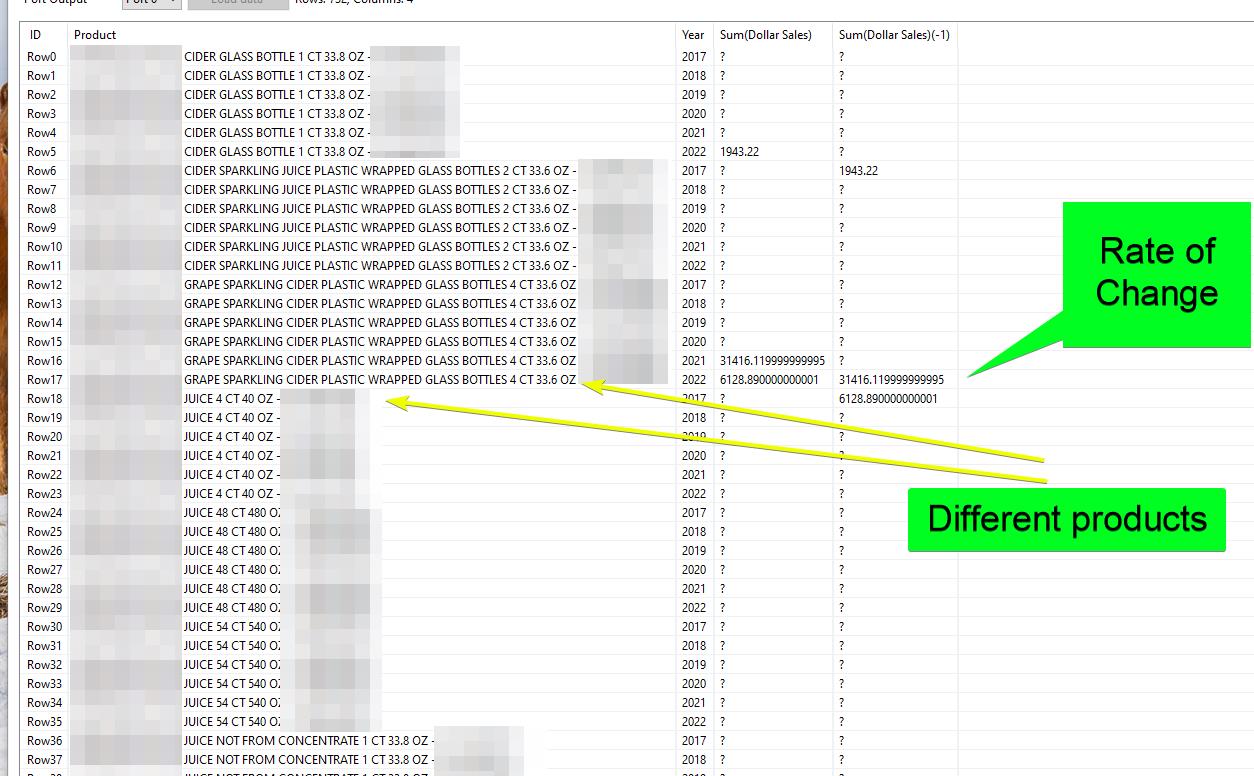Select the Row23 ID cell
Image resolution: width=1254 pixels, height=776 pixels.
(x=44, y=494)
